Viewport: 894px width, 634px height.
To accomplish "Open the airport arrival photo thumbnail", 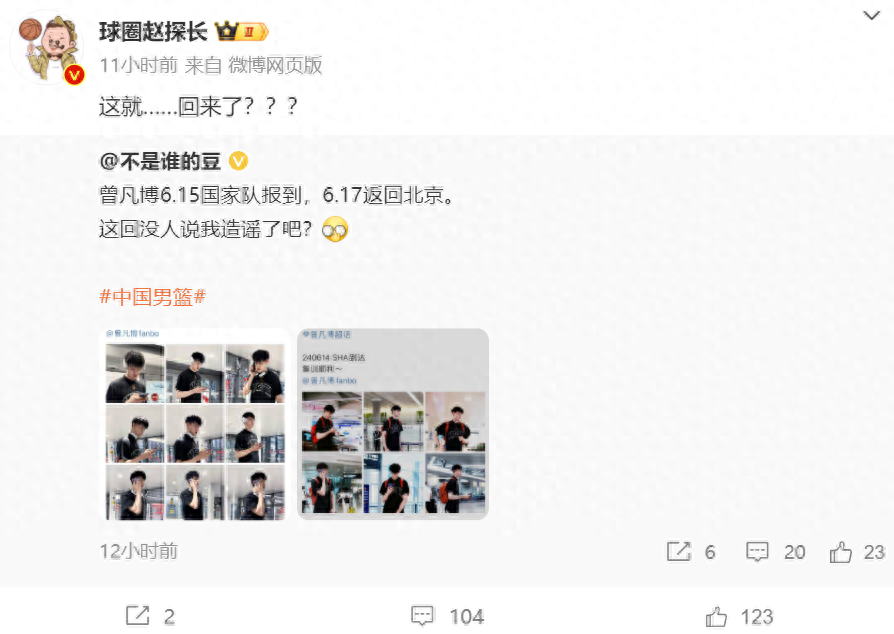I will [393, 424].
